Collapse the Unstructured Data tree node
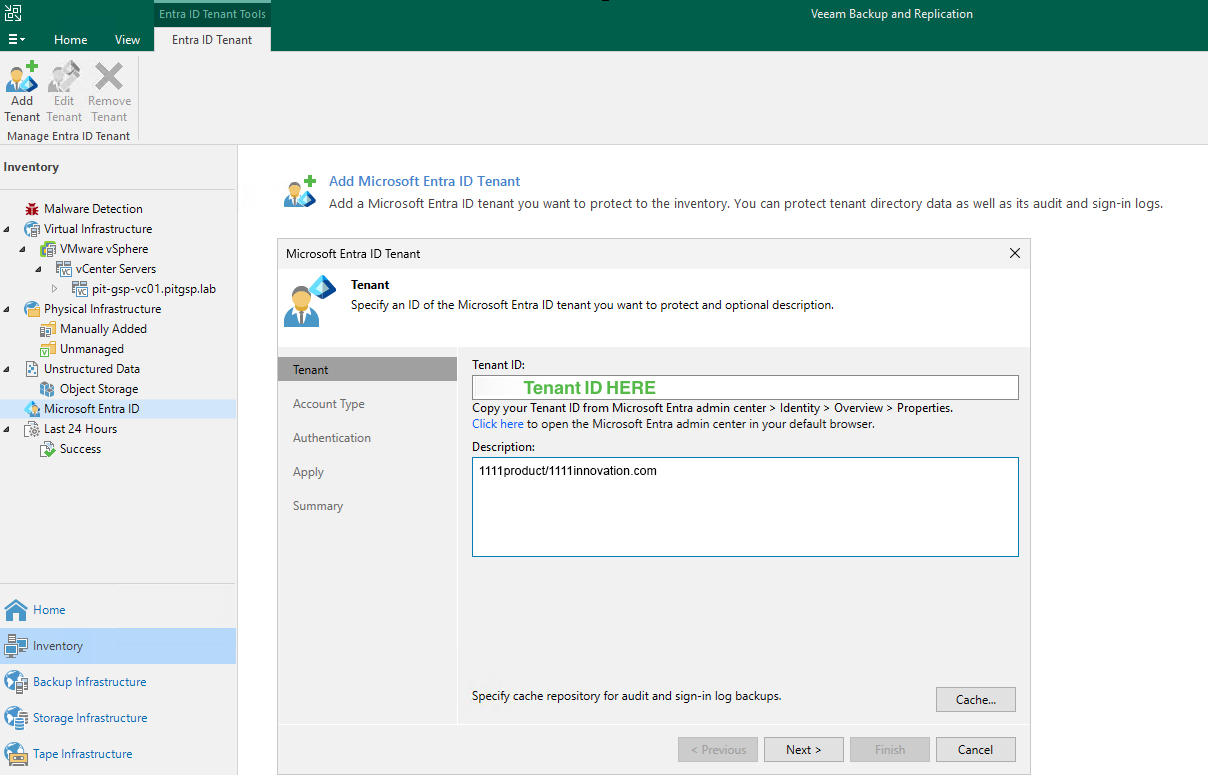 coord(8,369)
